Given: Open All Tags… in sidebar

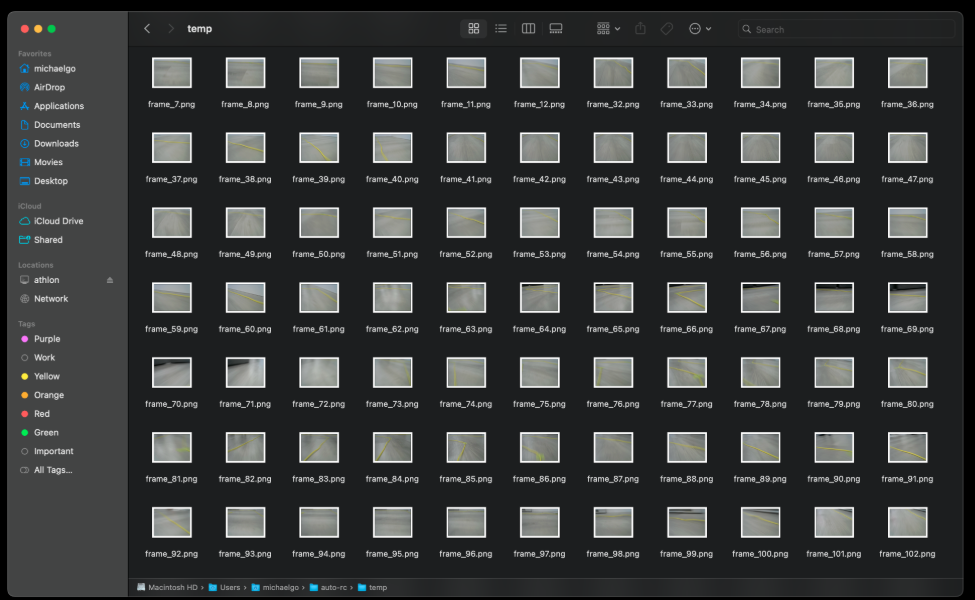Looking at the screenshot, I should pos(53,470).
